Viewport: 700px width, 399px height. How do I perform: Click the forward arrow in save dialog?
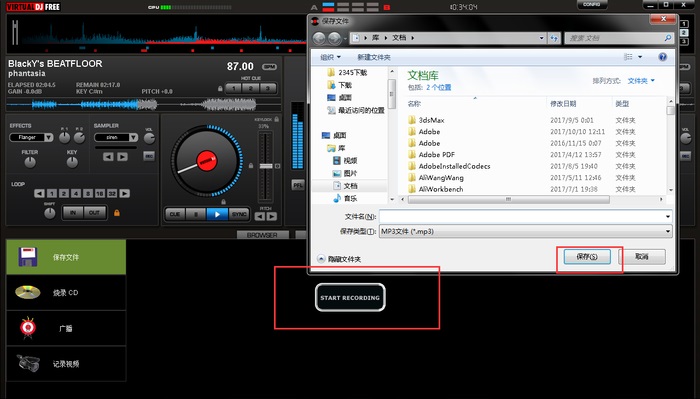tap(334, 38)
